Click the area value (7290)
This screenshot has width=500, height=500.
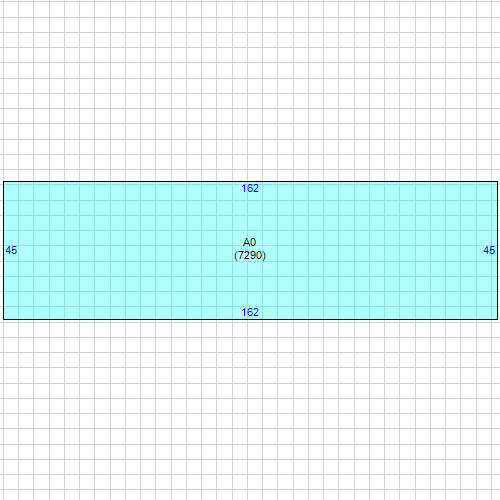click(x=250, y=255)
